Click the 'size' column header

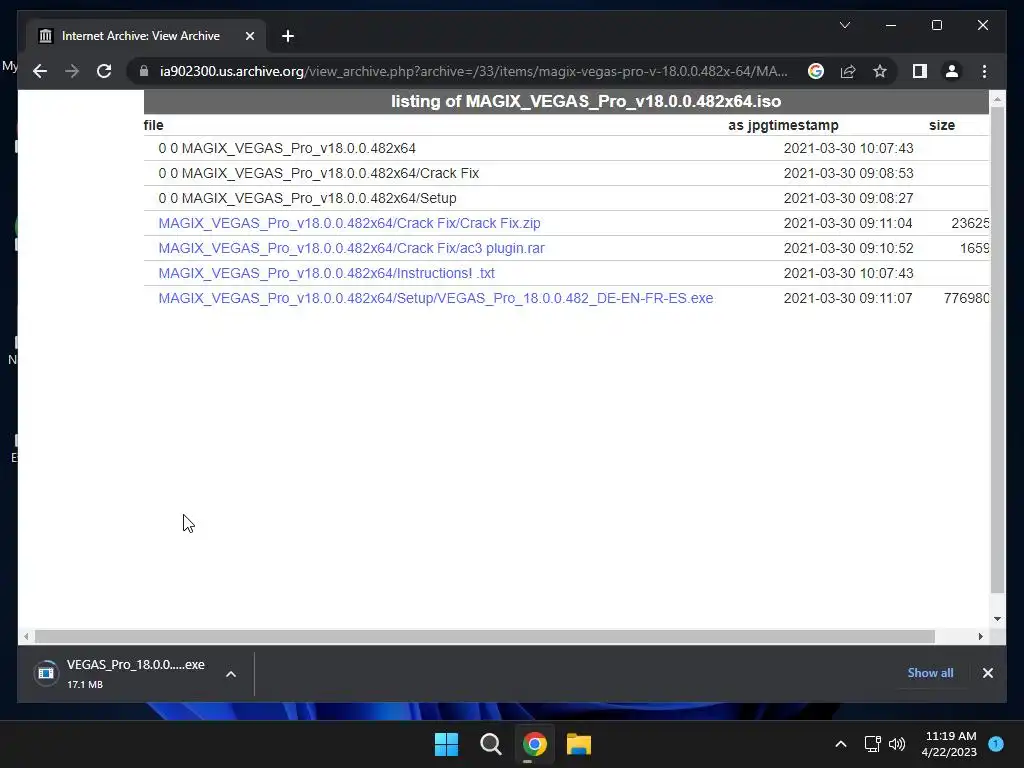[942, 125]
